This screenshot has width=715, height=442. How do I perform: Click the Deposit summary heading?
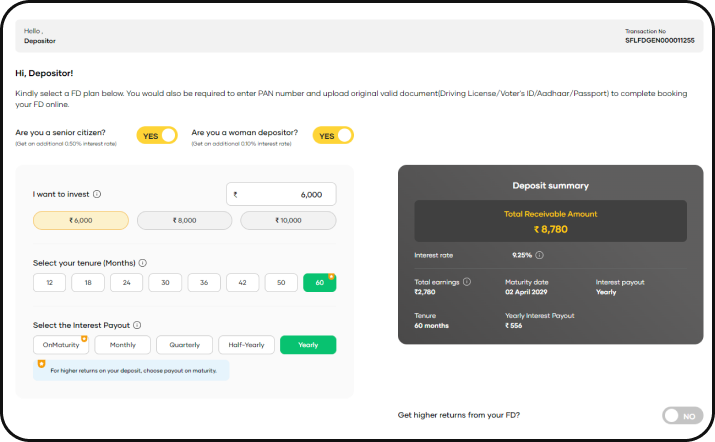pyautogui.click(x=550, y=186)
